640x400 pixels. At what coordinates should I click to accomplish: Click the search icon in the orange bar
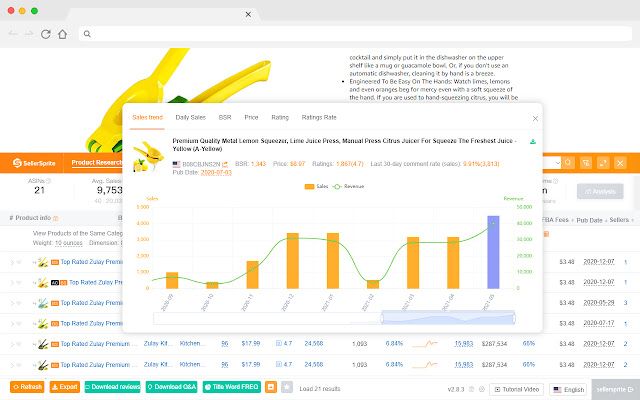[x=568, y=162]
